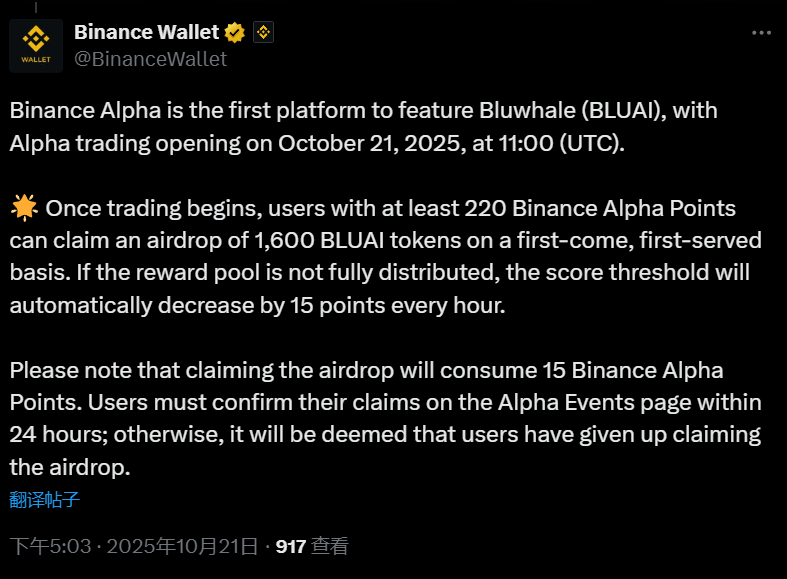
Task: Click the square Binance affiliate badge
Action: pos(263,33)
